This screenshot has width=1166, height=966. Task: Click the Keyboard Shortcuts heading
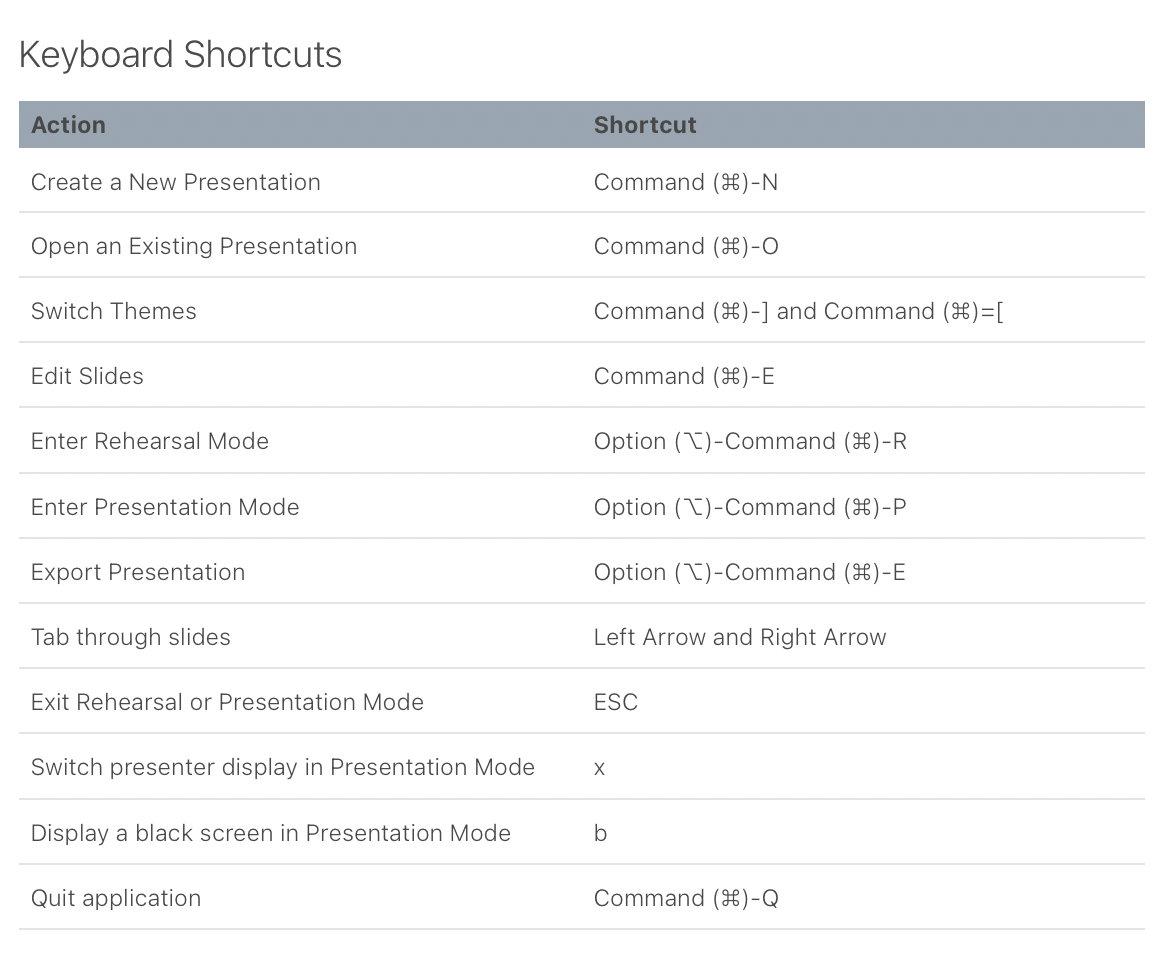coord(180,54)
